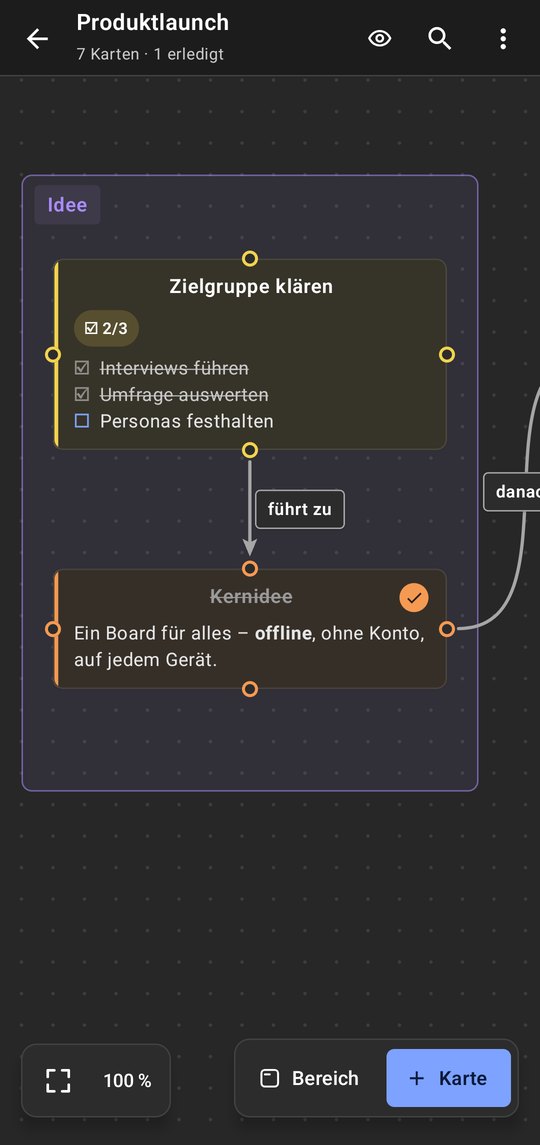The height and width of the screenshot is (1145, 540).
Task: Select the Idee area label
Action: pos(67,204)
